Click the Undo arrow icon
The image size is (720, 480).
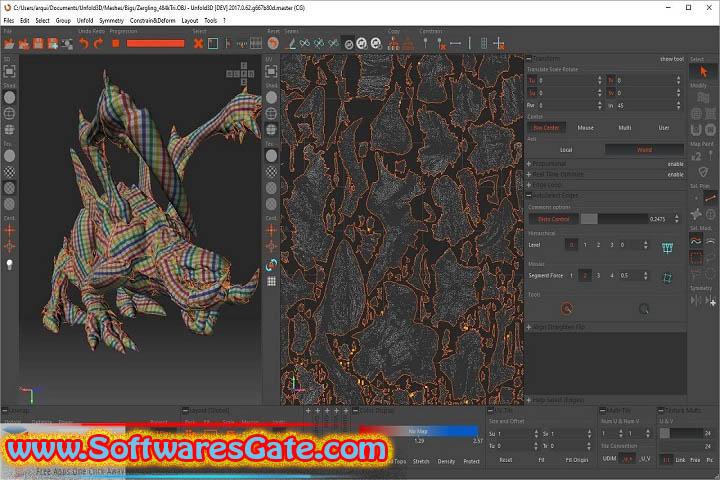pyautogui.click(x=83, y=44)
